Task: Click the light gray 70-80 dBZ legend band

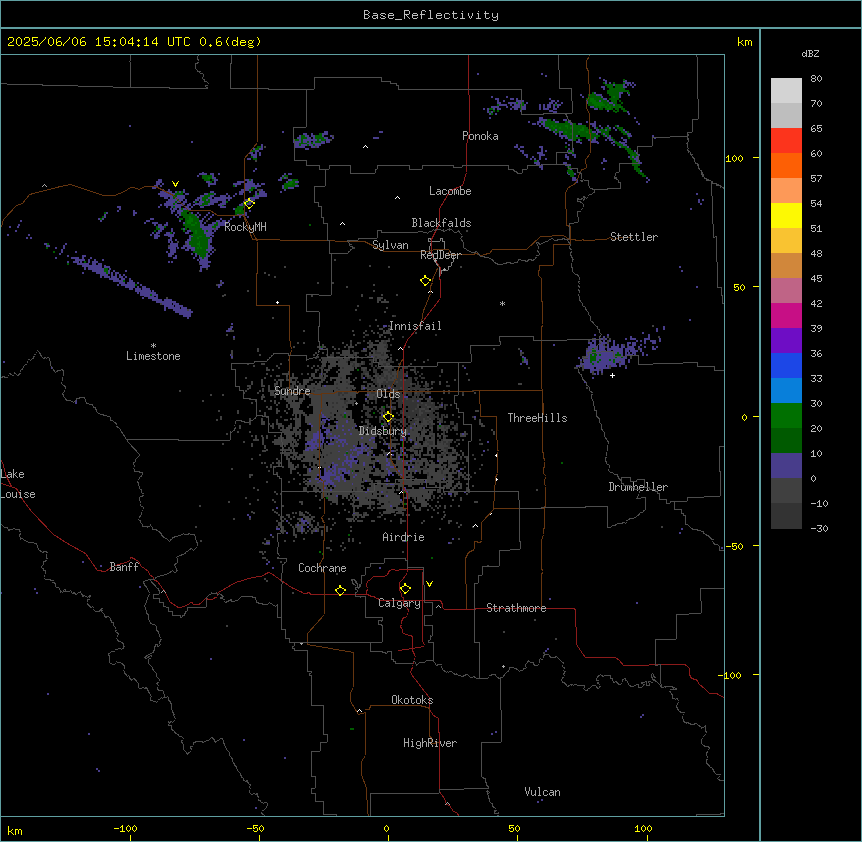Action: [x=786, y=91]
